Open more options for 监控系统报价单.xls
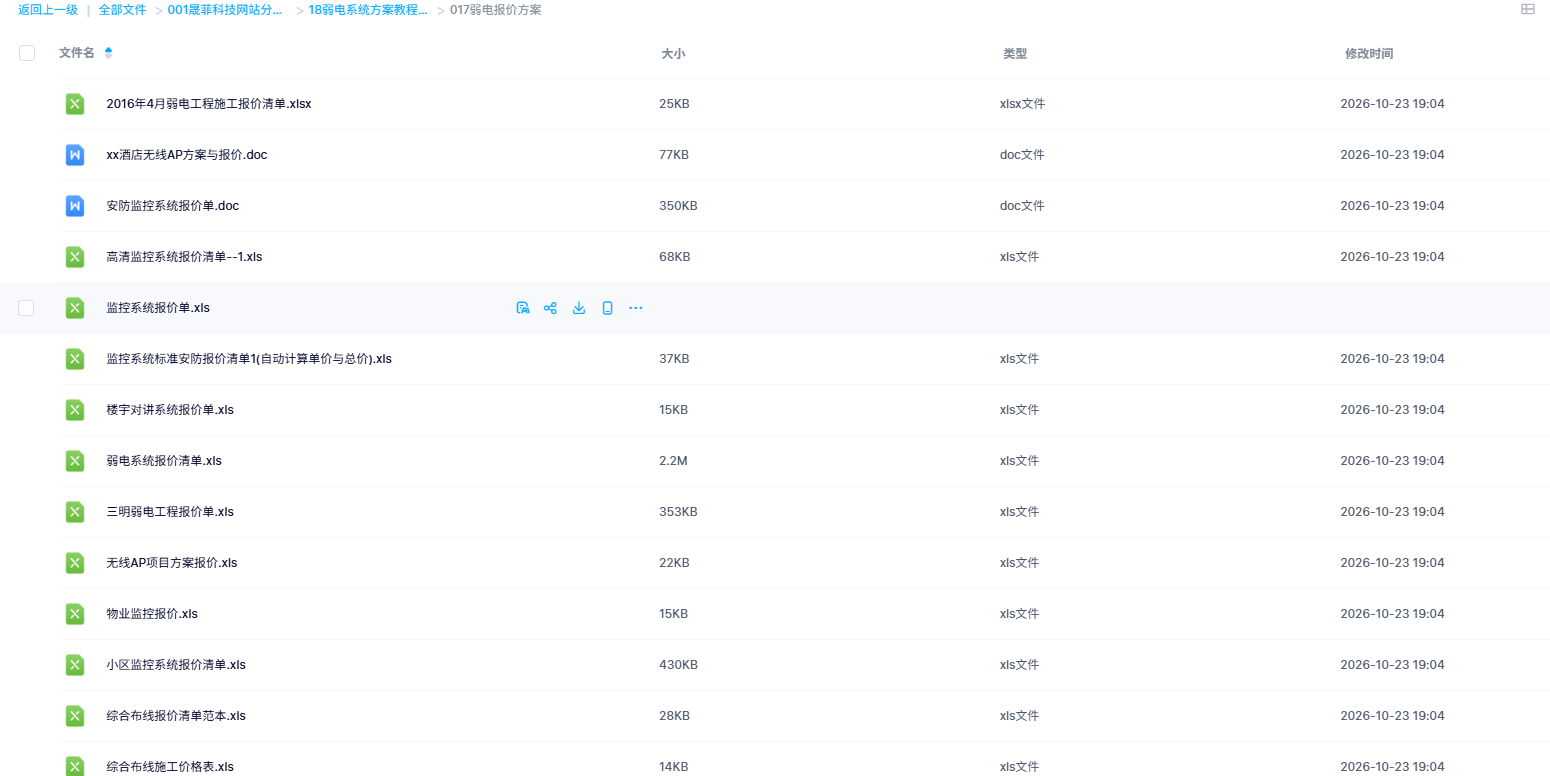1550x776 pixels. tap(635, 308)
